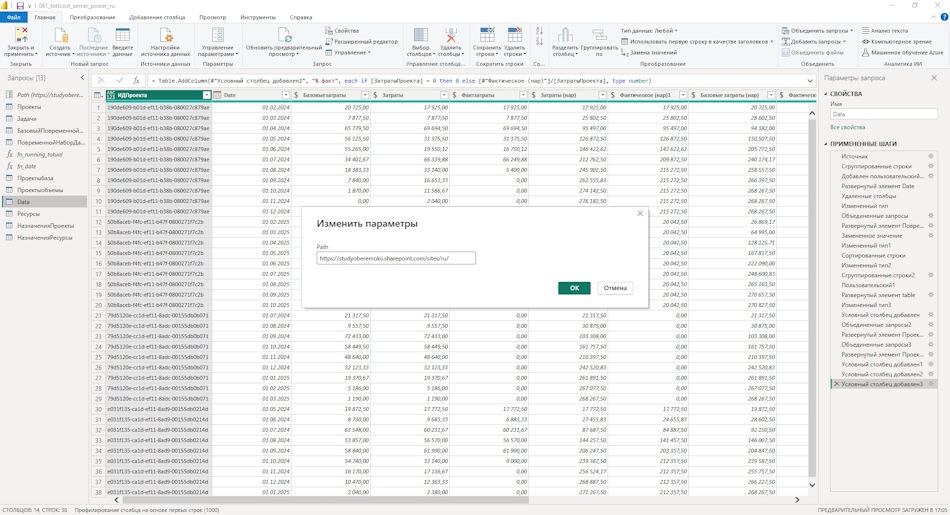Expand the formula bar chevron
The height and width of the screenshot is (515, 950).
click(x=810, y=81)
